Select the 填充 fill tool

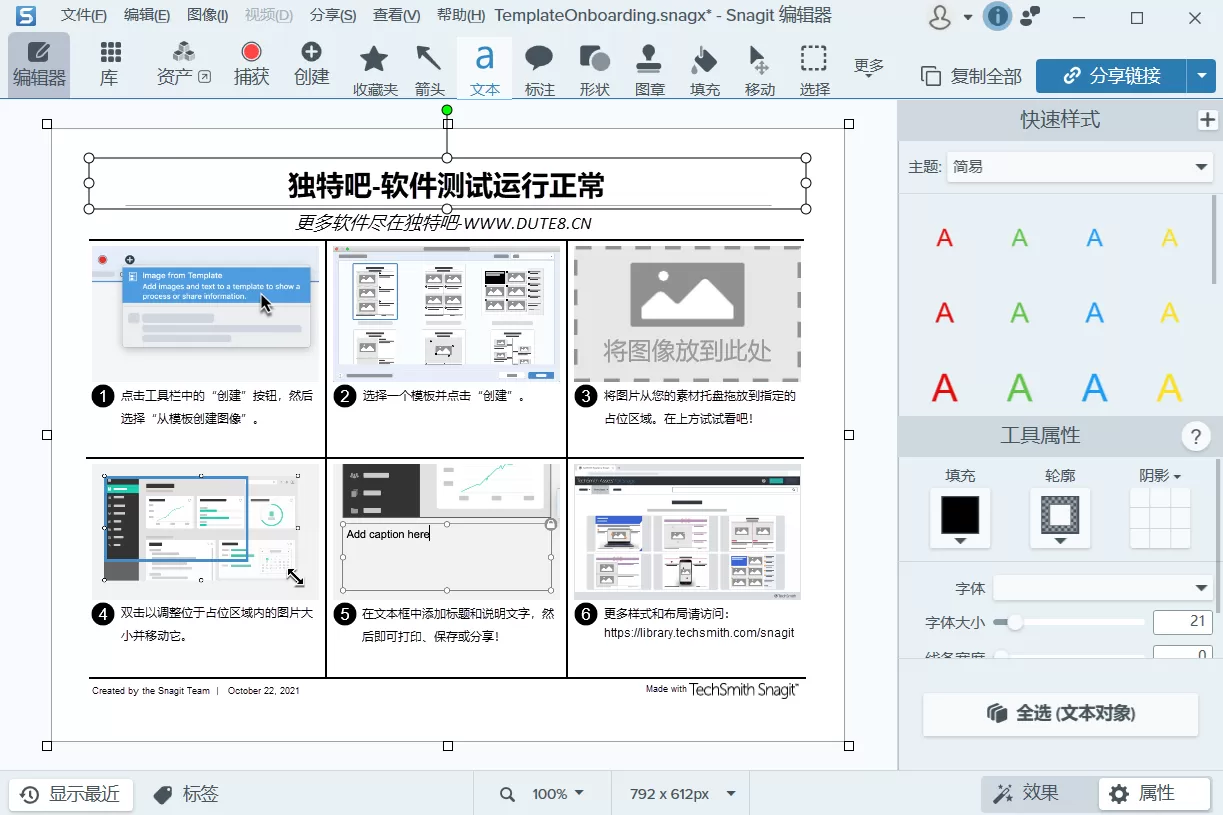pos(704,68)
